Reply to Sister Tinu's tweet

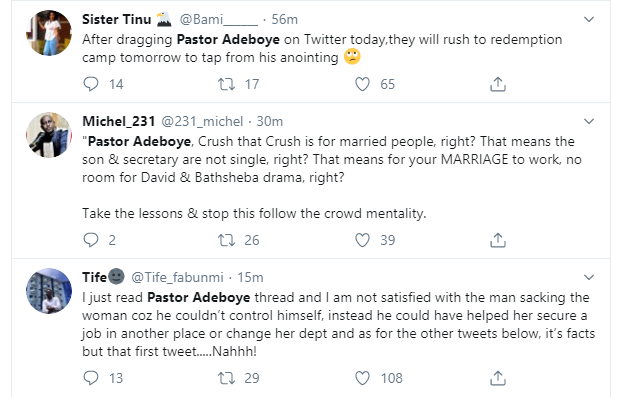click(91, 84)
